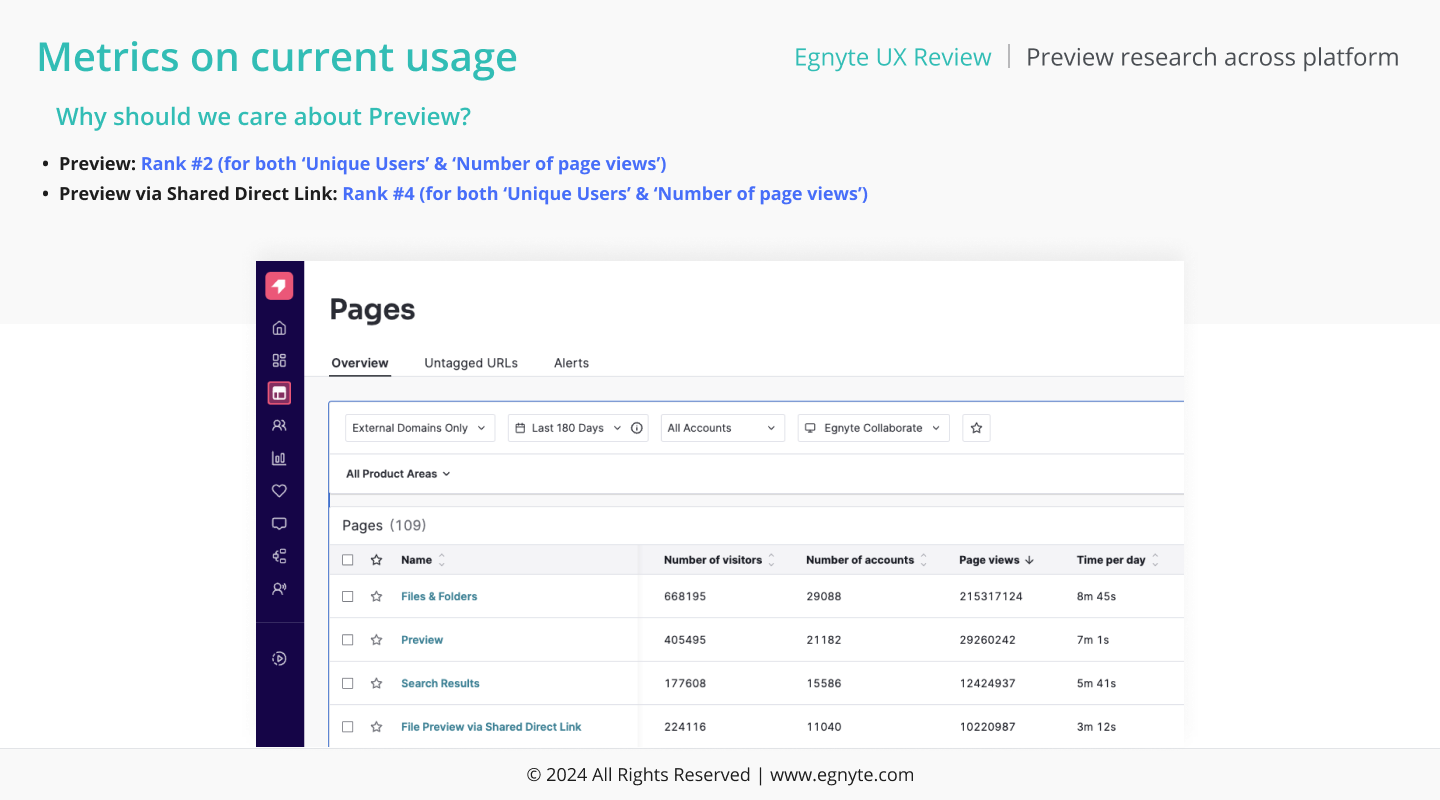Click the Pages (109) count label

coord(384,525)
